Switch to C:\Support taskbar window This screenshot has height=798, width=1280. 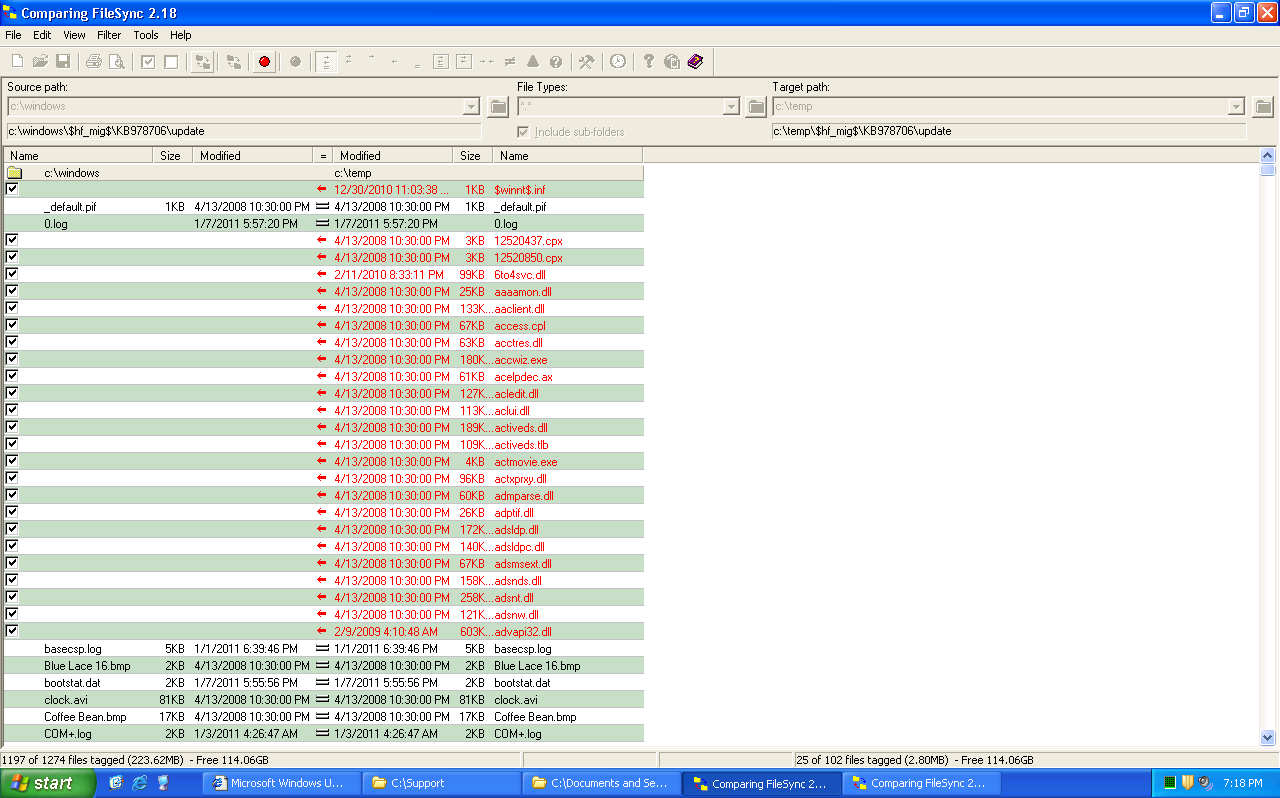tap(440, 783)
